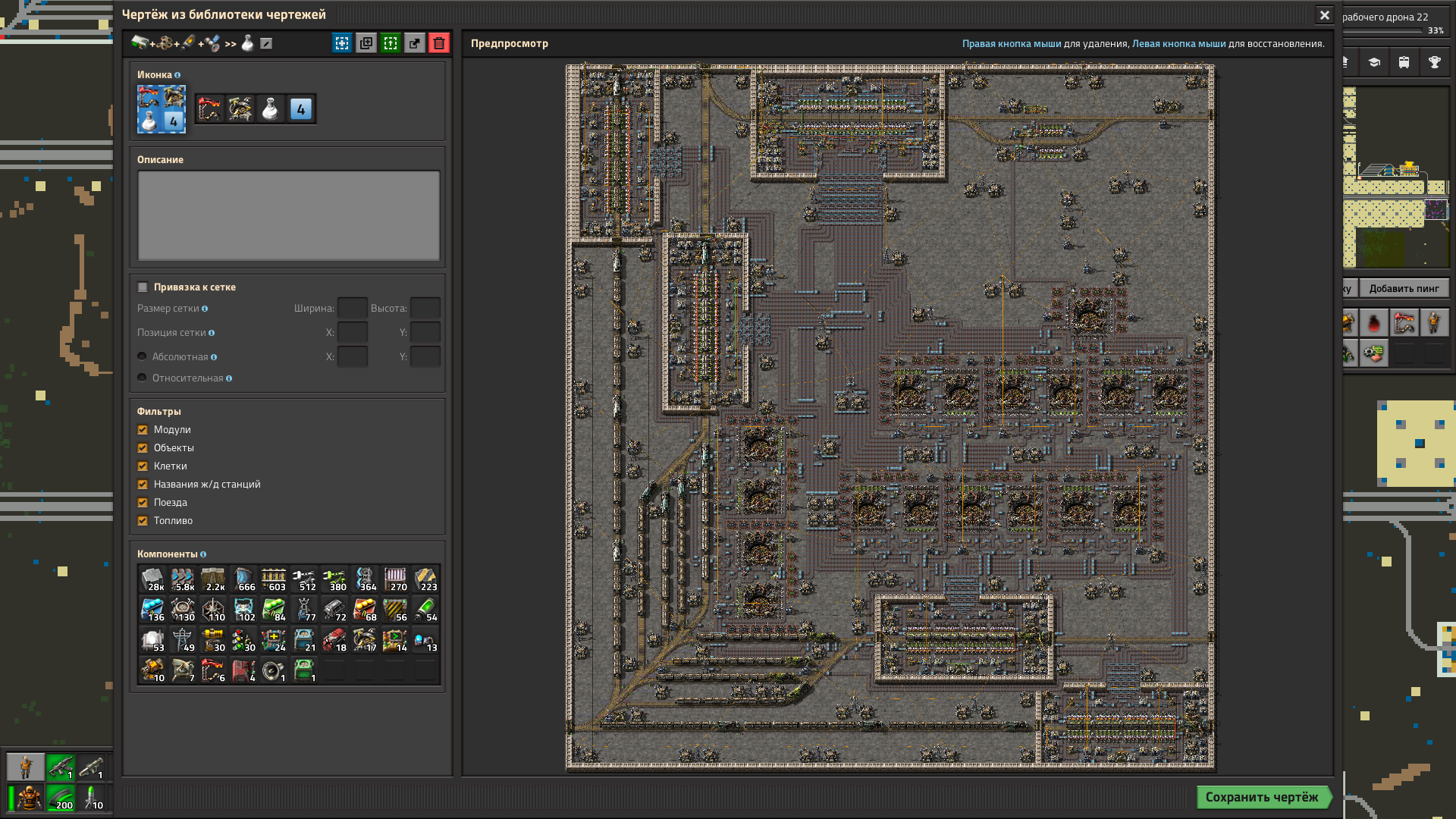1456x819 pixels.
Task: Select the number 4 signal icon slot
Action: point(301,109)
